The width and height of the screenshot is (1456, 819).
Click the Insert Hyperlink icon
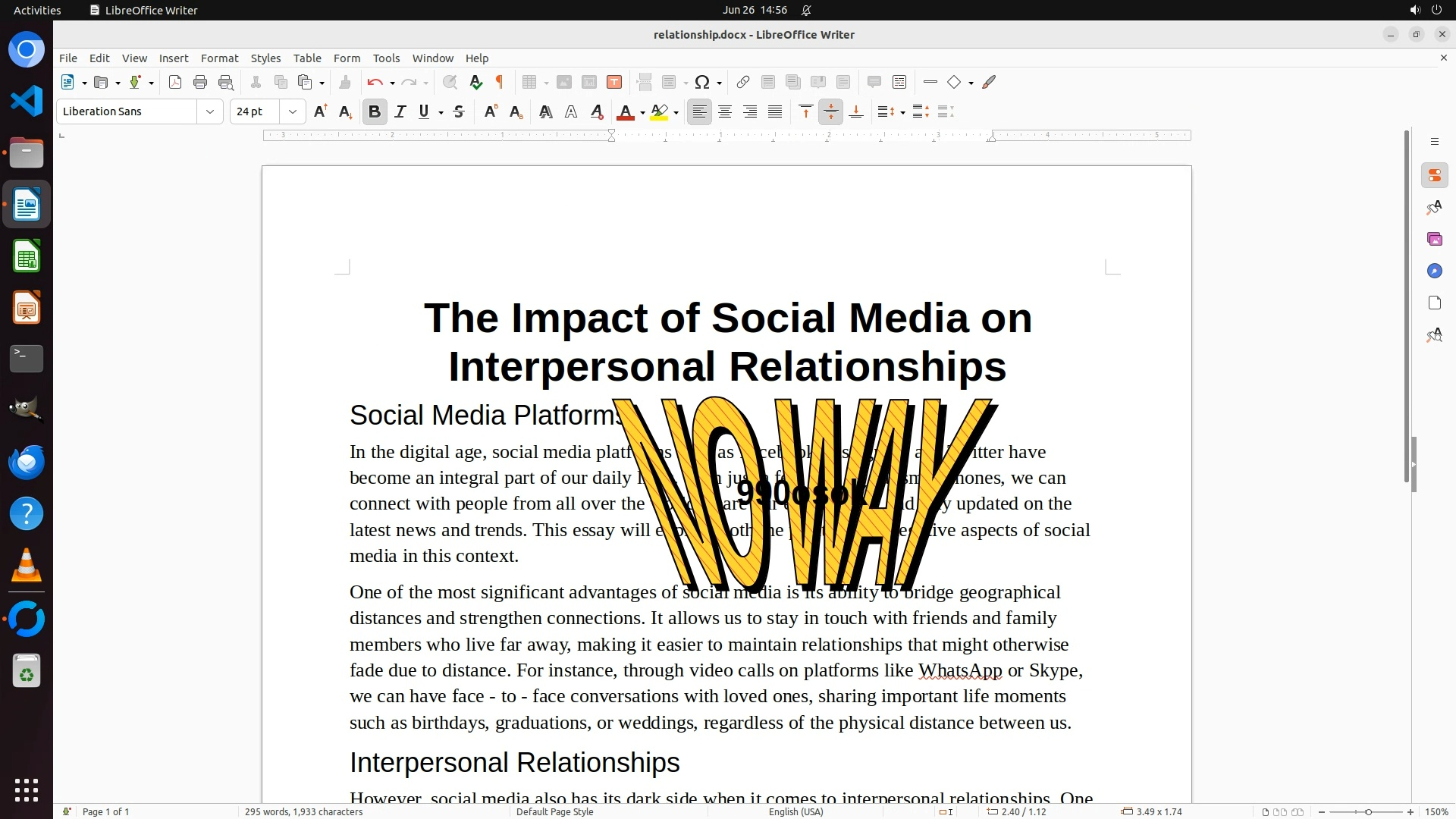(743, 83)
